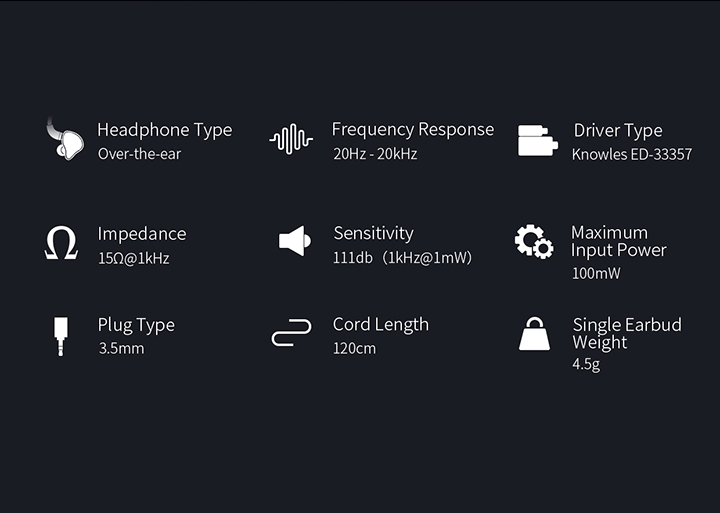Click the omega Impedance icon
This screenshot has height=513, width=720.
[x=61, y=243]
